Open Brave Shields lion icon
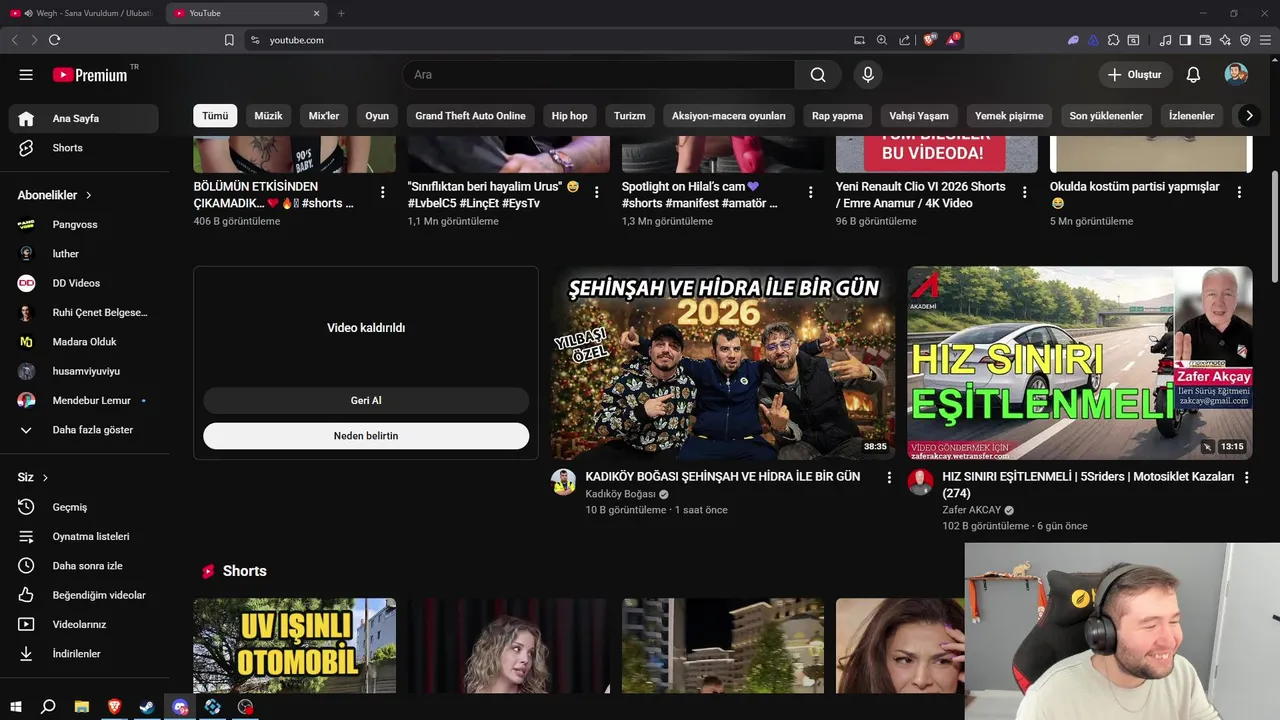Image resolution: width=1280 pixels, height=720 pixels. [x=929, y=40]
